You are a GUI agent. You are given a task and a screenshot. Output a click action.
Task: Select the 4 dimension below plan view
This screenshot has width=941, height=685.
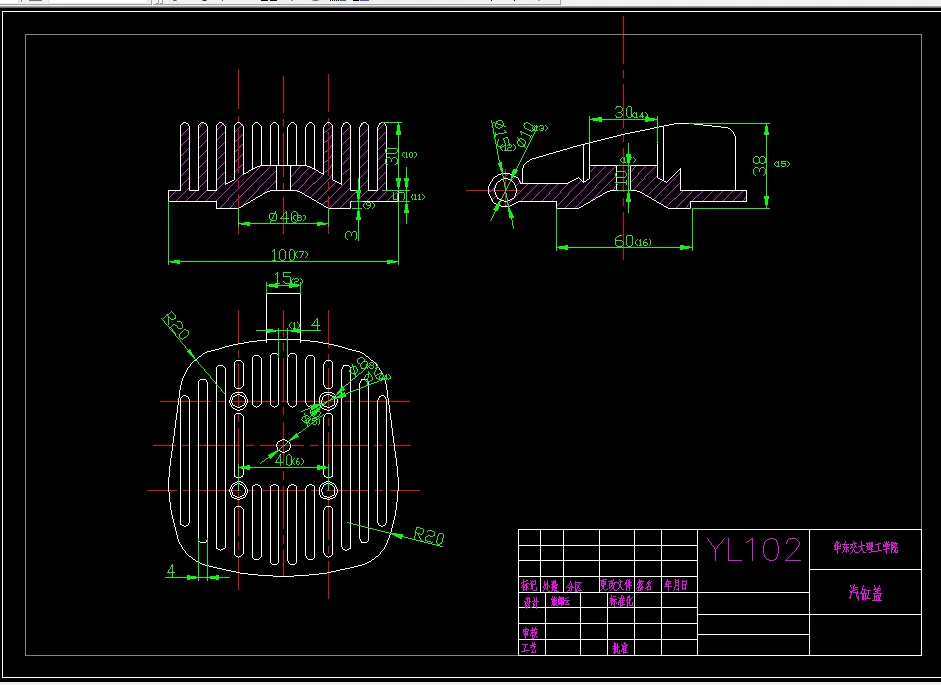[172, 570]
